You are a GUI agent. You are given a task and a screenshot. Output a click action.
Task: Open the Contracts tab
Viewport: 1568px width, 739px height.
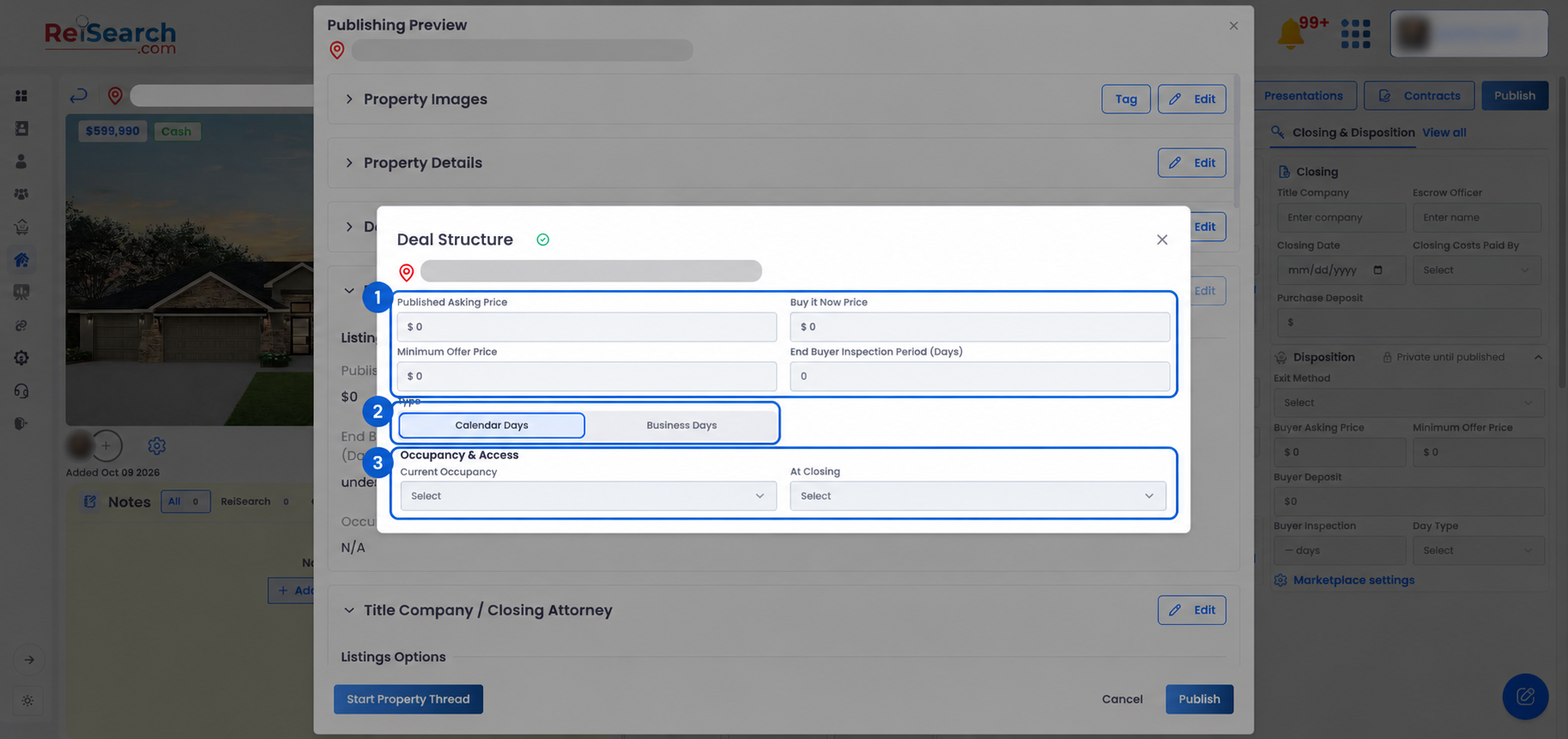[1420, 96]
